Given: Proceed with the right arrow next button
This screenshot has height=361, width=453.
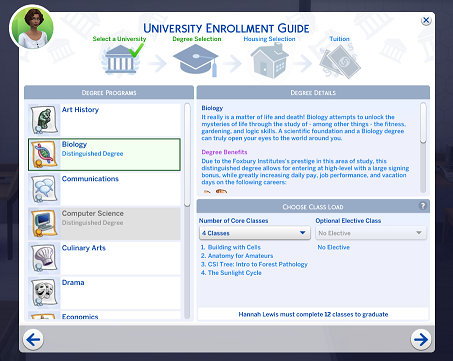Looking at the screenshot, I should pyautogui.click(x=421, y=340).
